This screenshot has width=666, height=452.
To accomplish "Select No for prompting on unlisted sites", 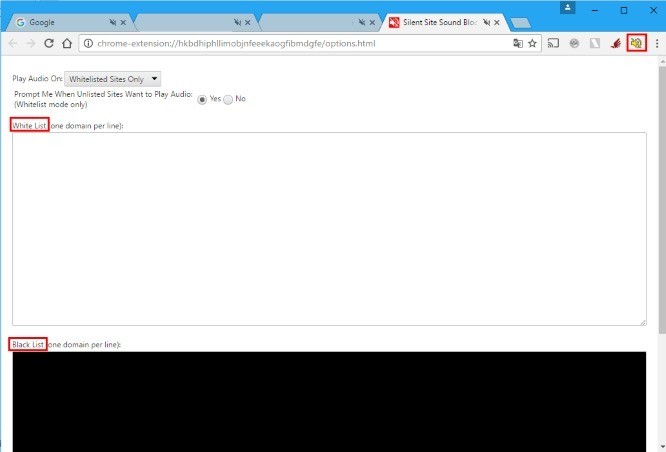I will click(228, 99).
